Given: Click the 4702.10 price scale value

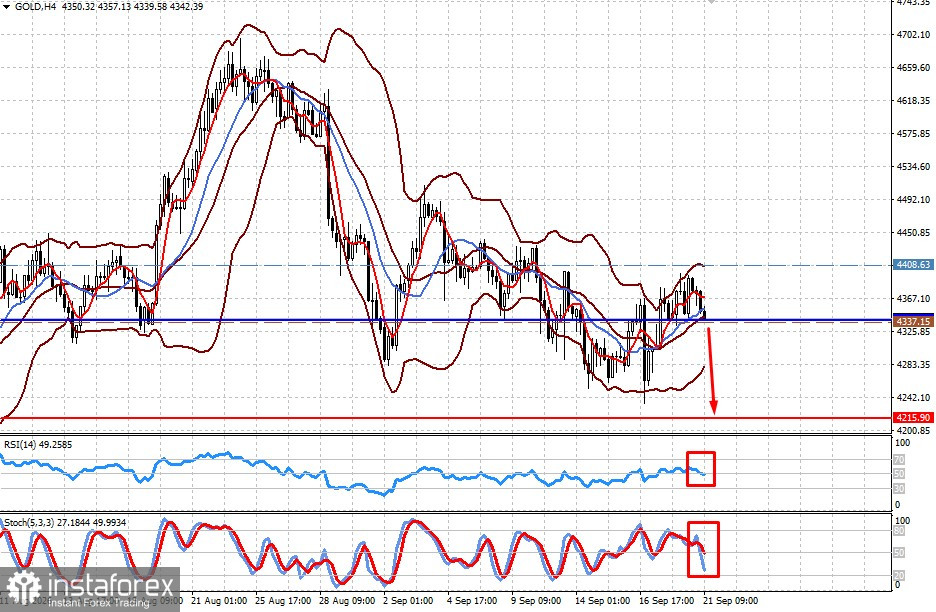Looking at the screenshot, I should (913, 35).
